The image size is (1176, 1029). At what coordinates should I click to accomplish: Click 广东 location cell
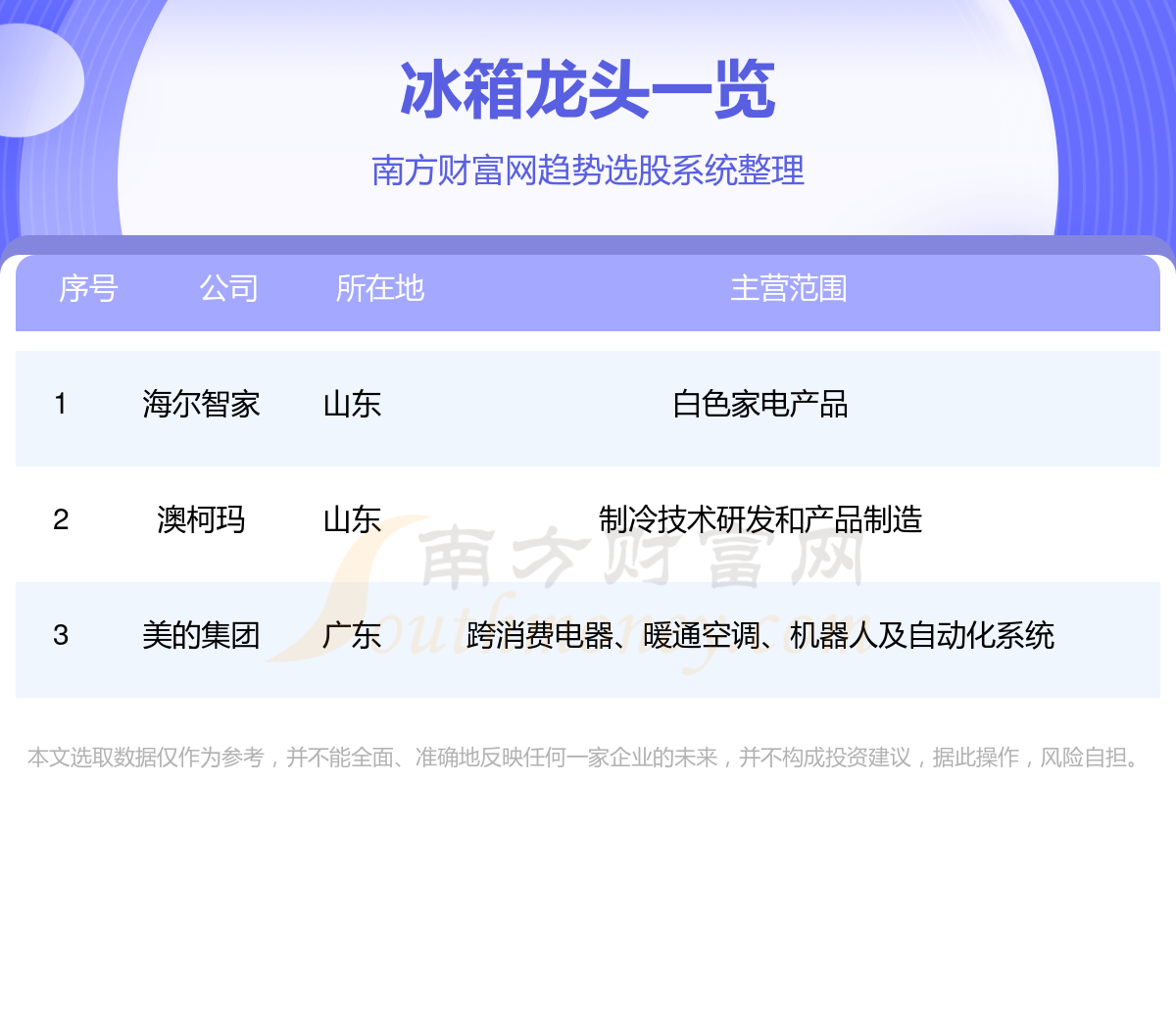[x=352, y=635]
